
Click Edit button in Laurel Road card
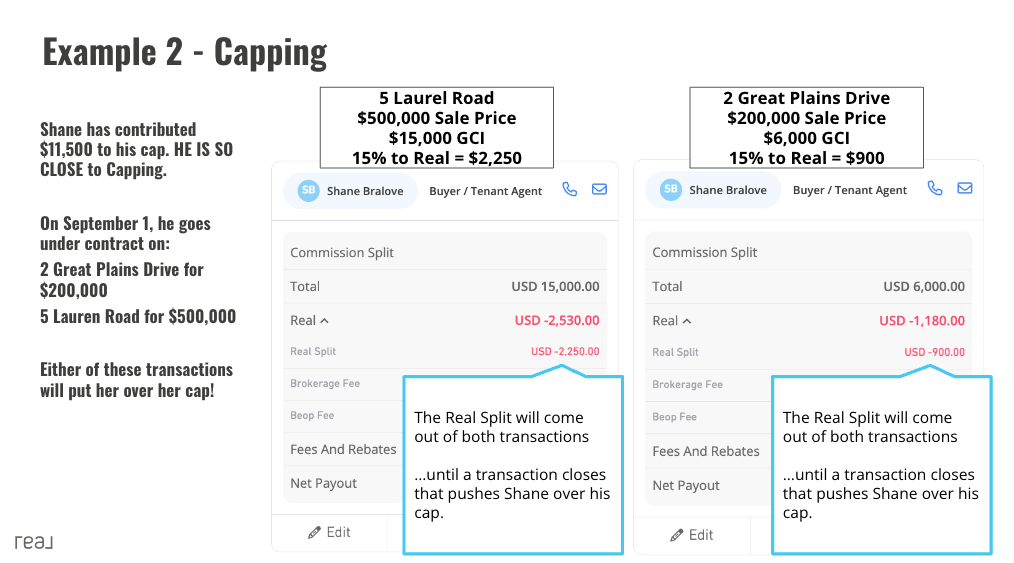tap(329, 533)
